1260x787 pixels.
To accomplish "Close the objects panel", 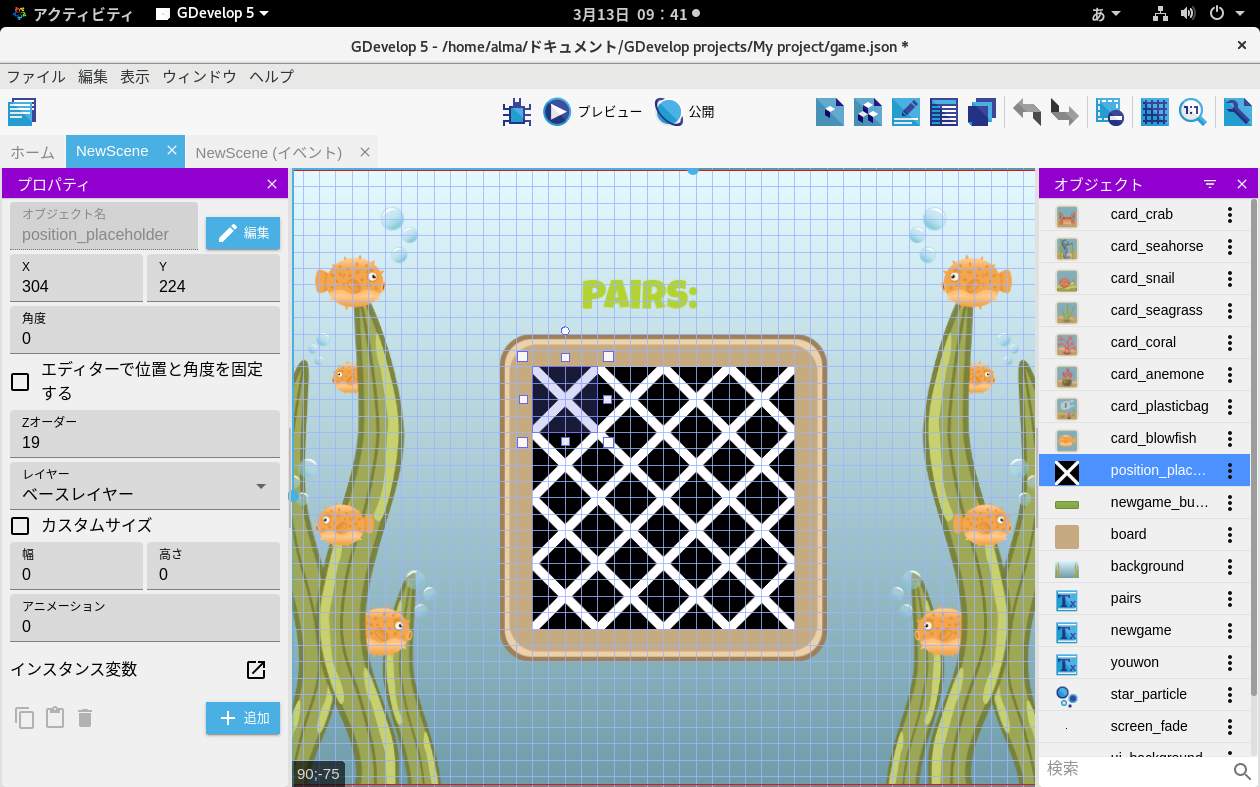I will pos(1242,184).
